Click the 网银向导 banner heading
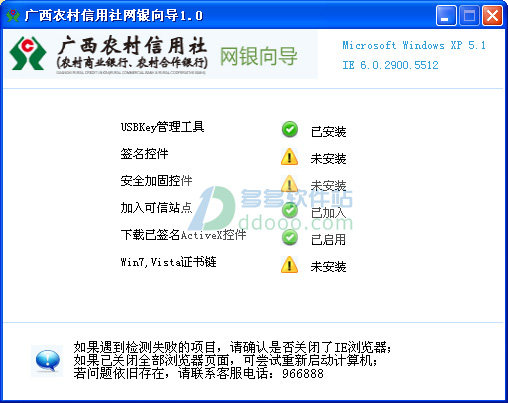The height and width of the screenshot is (403, 508). 258,56
